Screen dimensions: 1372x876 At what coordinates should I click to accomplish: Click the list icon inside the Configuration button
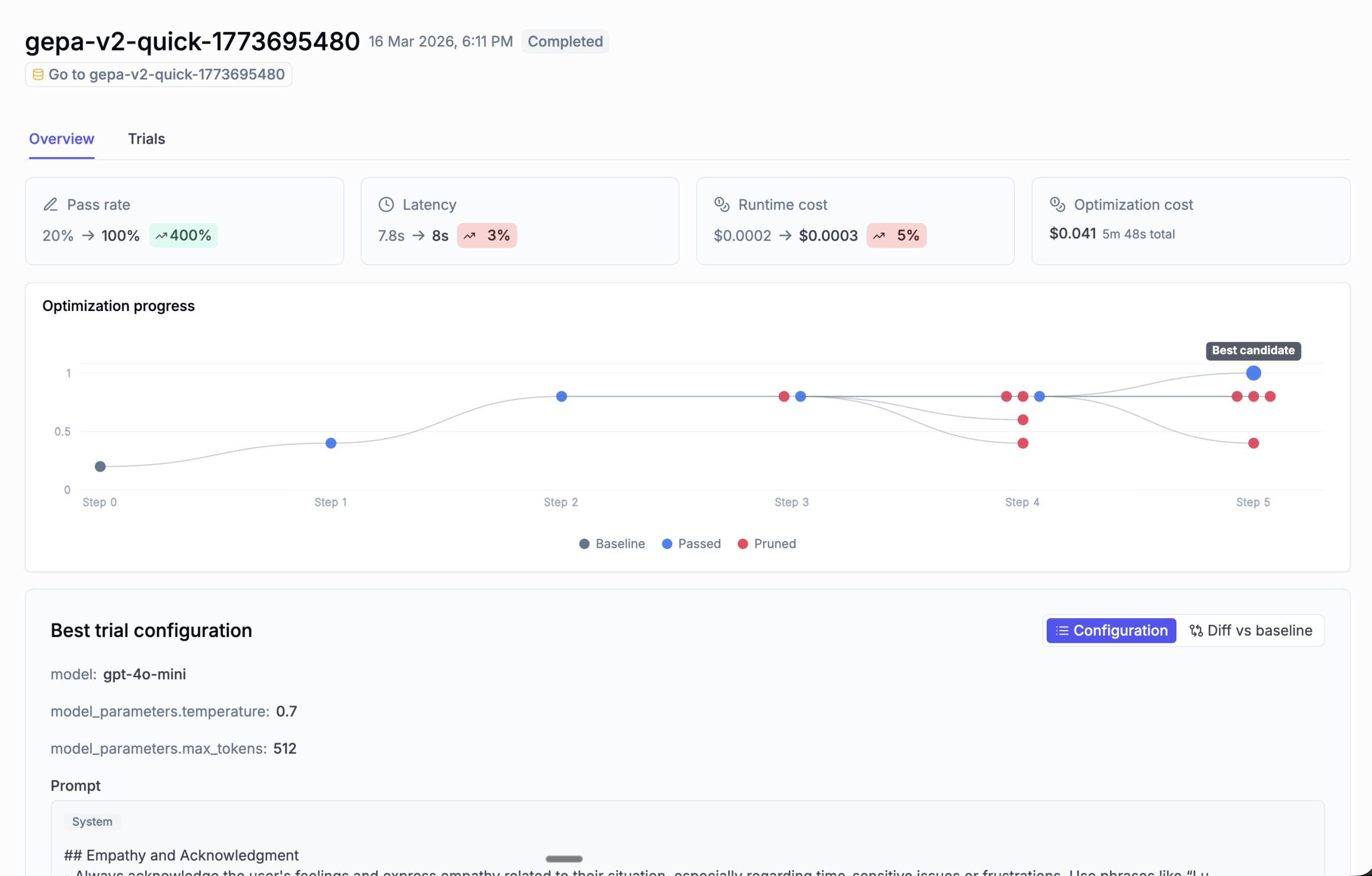1063,630
